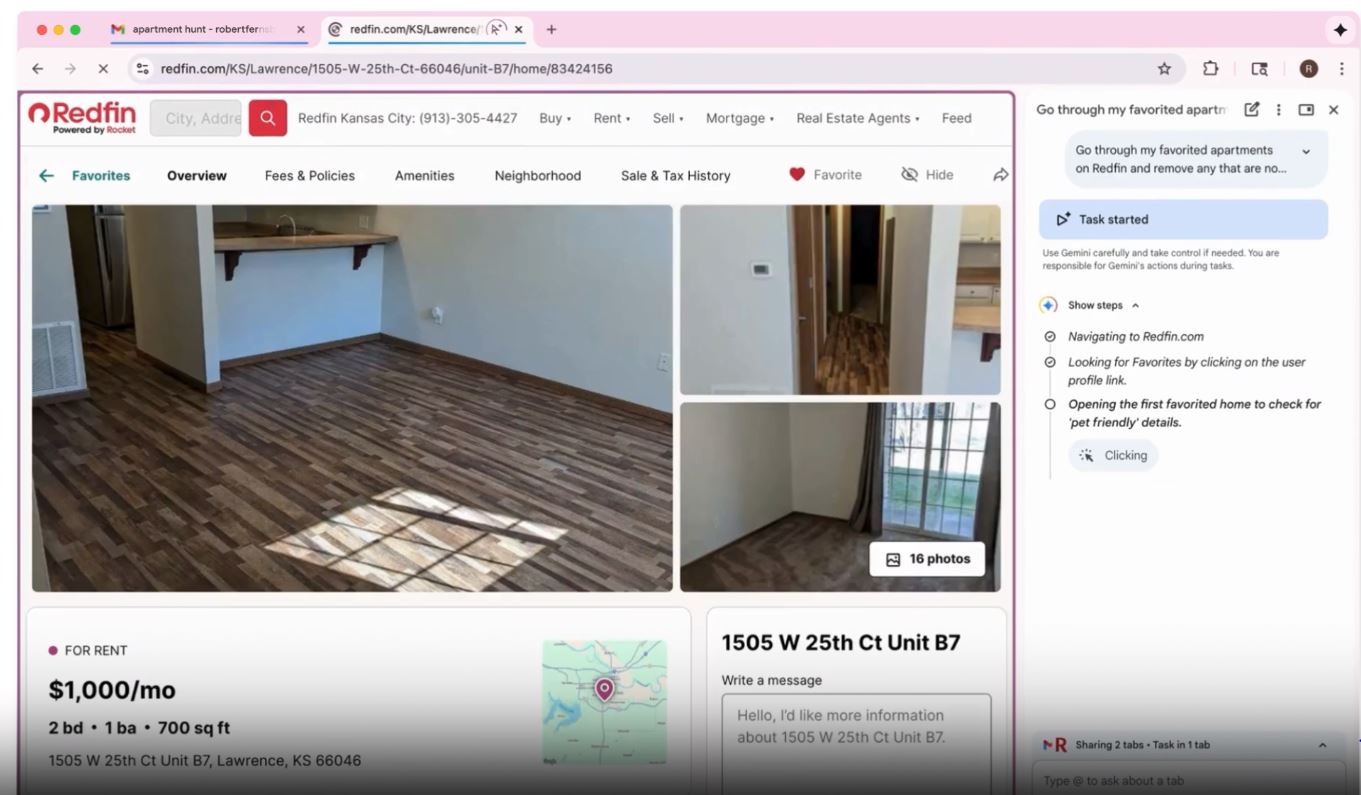This screenshot has width=1361, height=795.
Task: Expand the truncated Gemini prompt chevron
Action: (x=1305, y=150)
